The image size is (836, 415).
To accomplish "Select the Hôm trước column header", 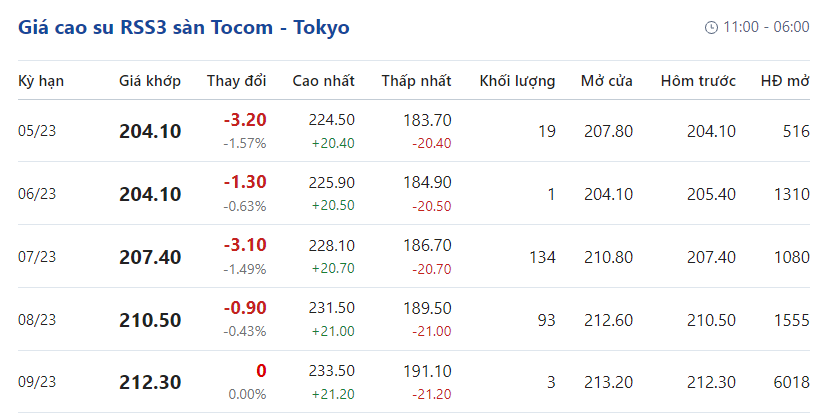I will [698, 81].
